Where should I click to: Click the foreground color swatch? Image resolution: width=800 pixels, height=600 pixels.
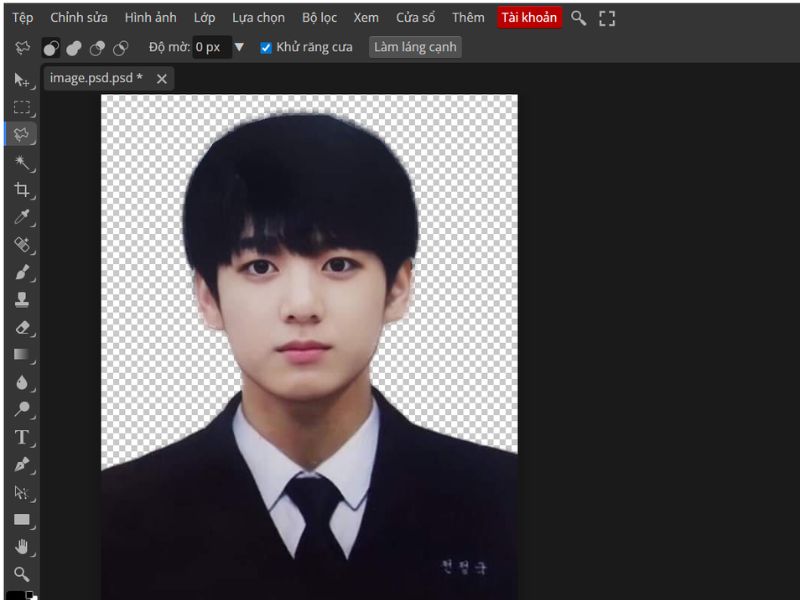pos(14,595)
